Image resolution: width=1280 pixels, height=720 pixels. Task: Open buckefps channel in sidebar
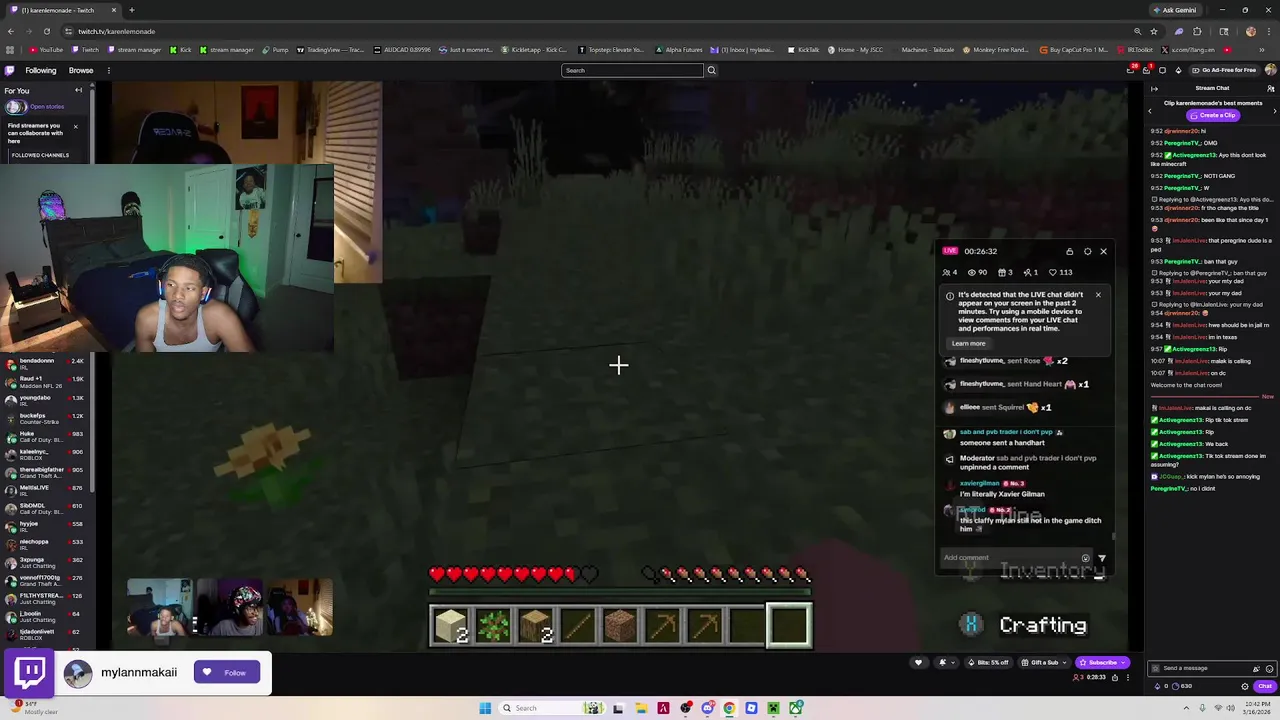pos(47,418)
